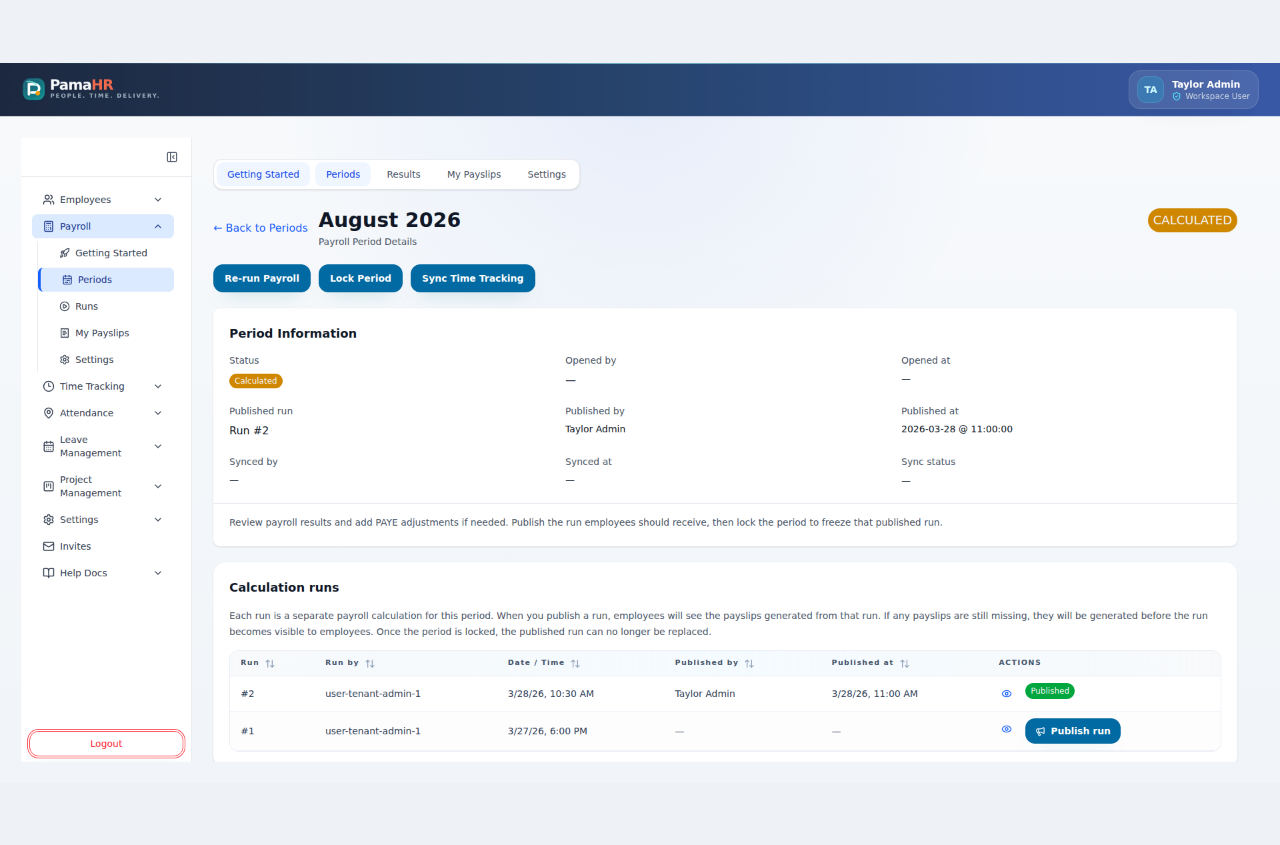Viewport: 1280px width, 845px height.
Task: Click Taylor Admin in the run #2 row
Action: click(705, 694)
